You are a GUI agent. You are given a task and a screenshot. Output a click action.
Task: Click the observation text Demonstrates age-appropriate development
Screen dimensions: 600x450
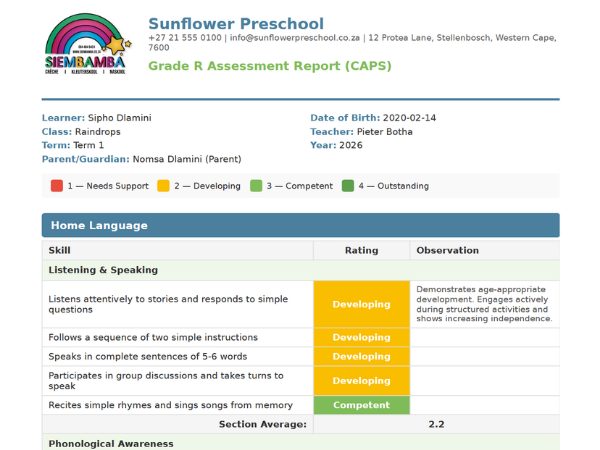484,304
